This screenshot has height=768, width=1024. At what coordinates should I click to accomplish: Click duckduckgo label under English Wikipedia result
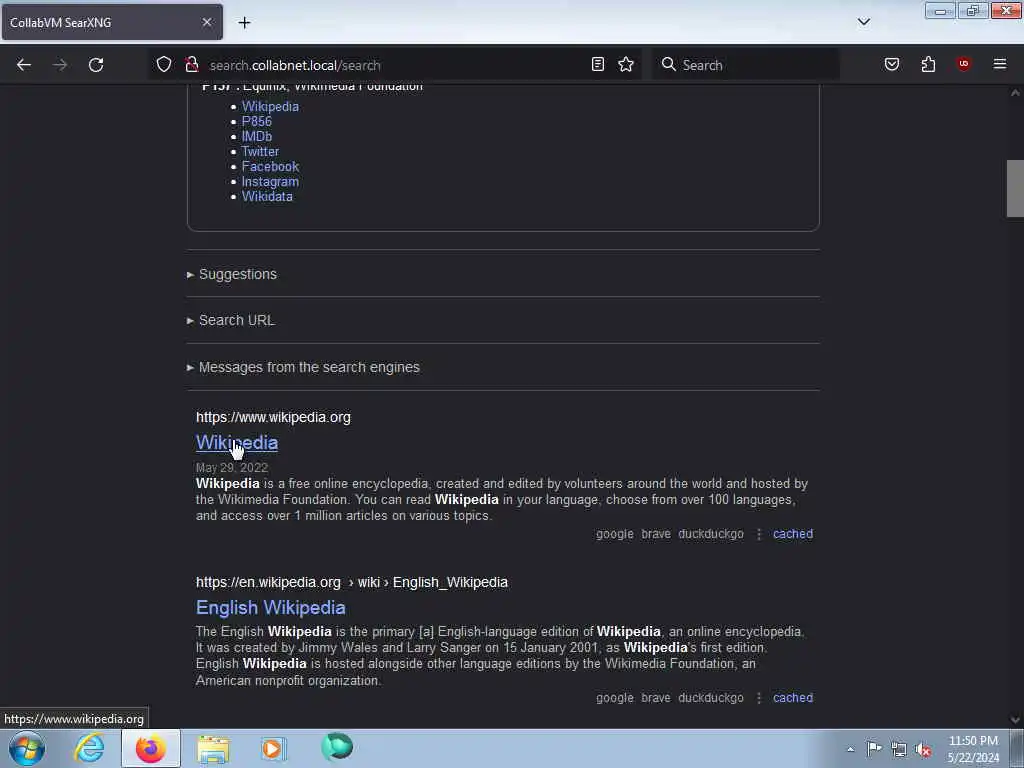[x=711, y=698]
